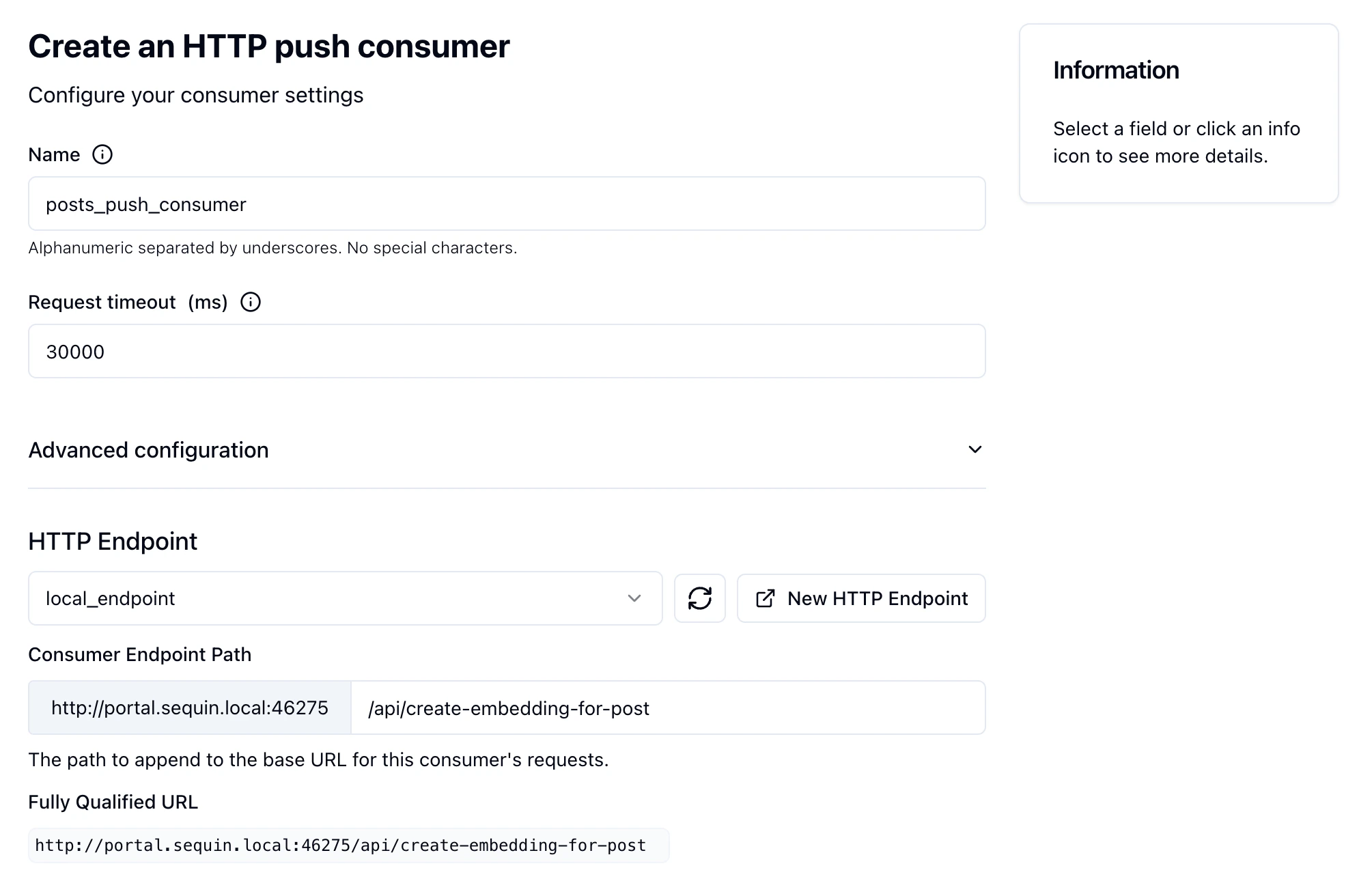Click the Create an HTTP push consumer title
The image size is (1359, 896).
(x=268, y=46)
